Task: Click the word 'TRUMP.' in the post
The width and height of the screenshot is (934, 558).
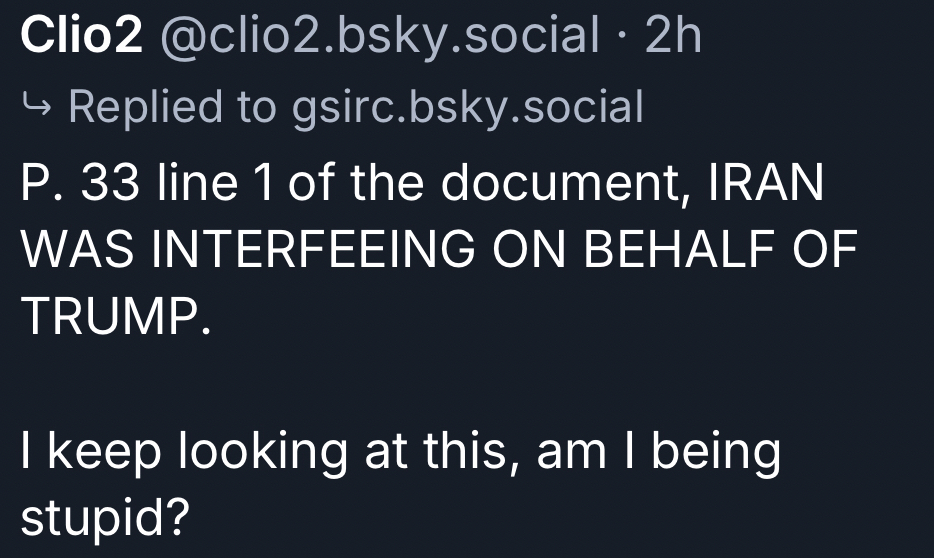Action: [x=116, y=316]
